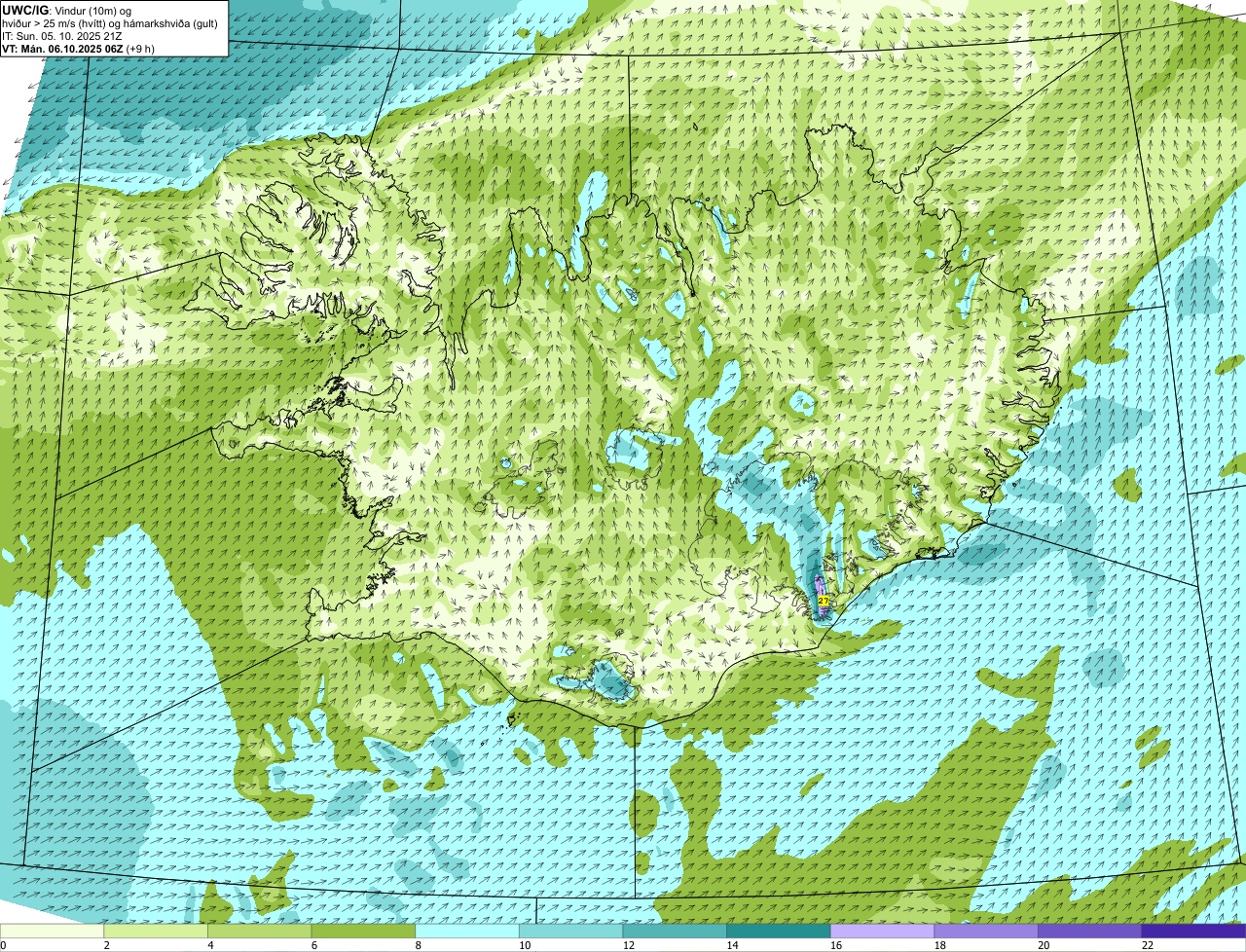
Task: Select the cyan 10–12 m/s legend swatch
Action: [x=570, y=931]
